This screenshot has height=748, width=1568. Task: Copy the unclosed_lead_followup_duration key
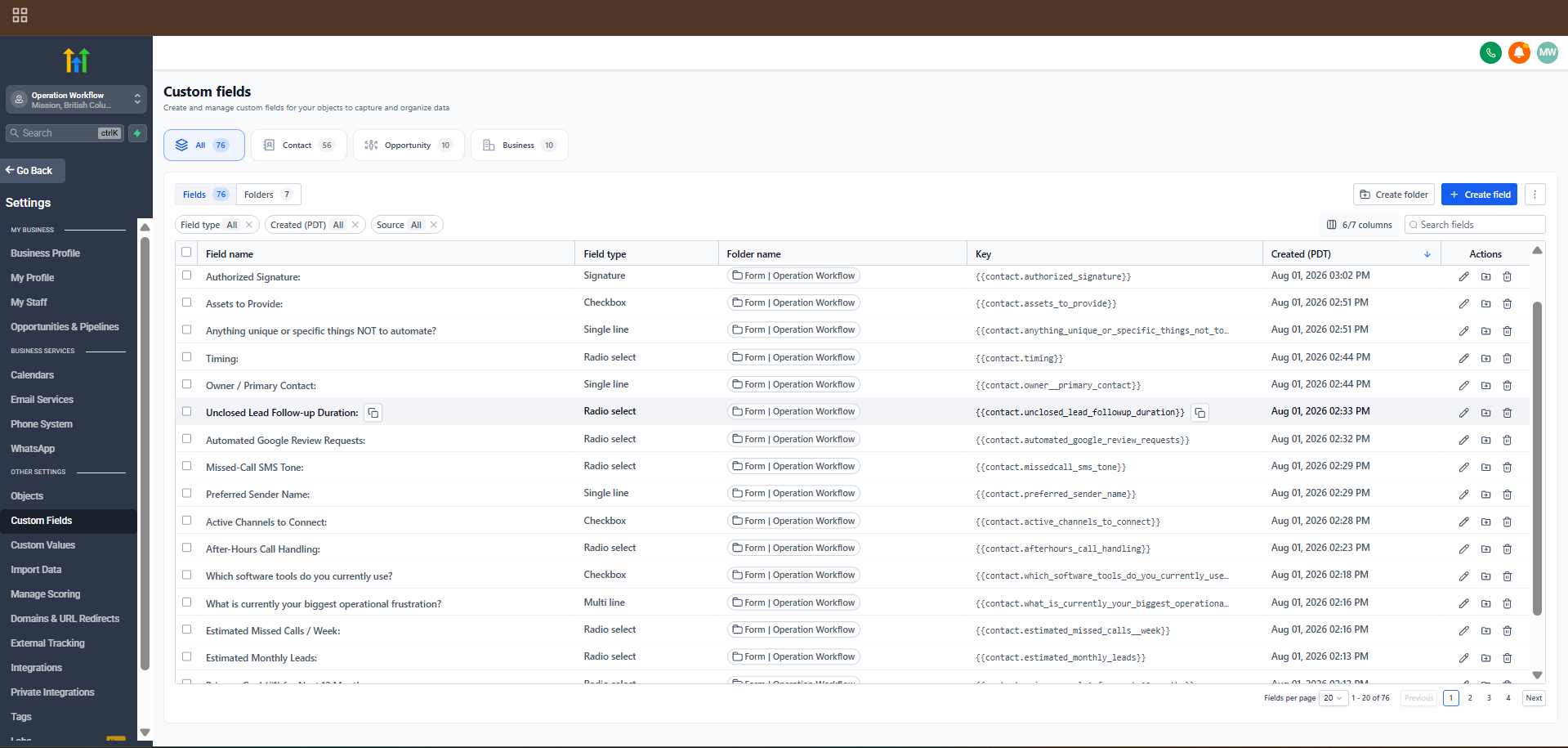tap(1199, 413)
